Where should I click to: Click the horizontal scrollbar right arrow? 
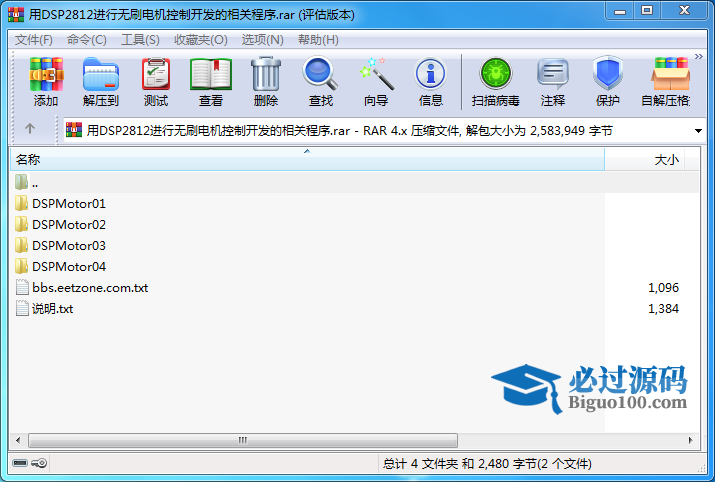coord(690,441)
